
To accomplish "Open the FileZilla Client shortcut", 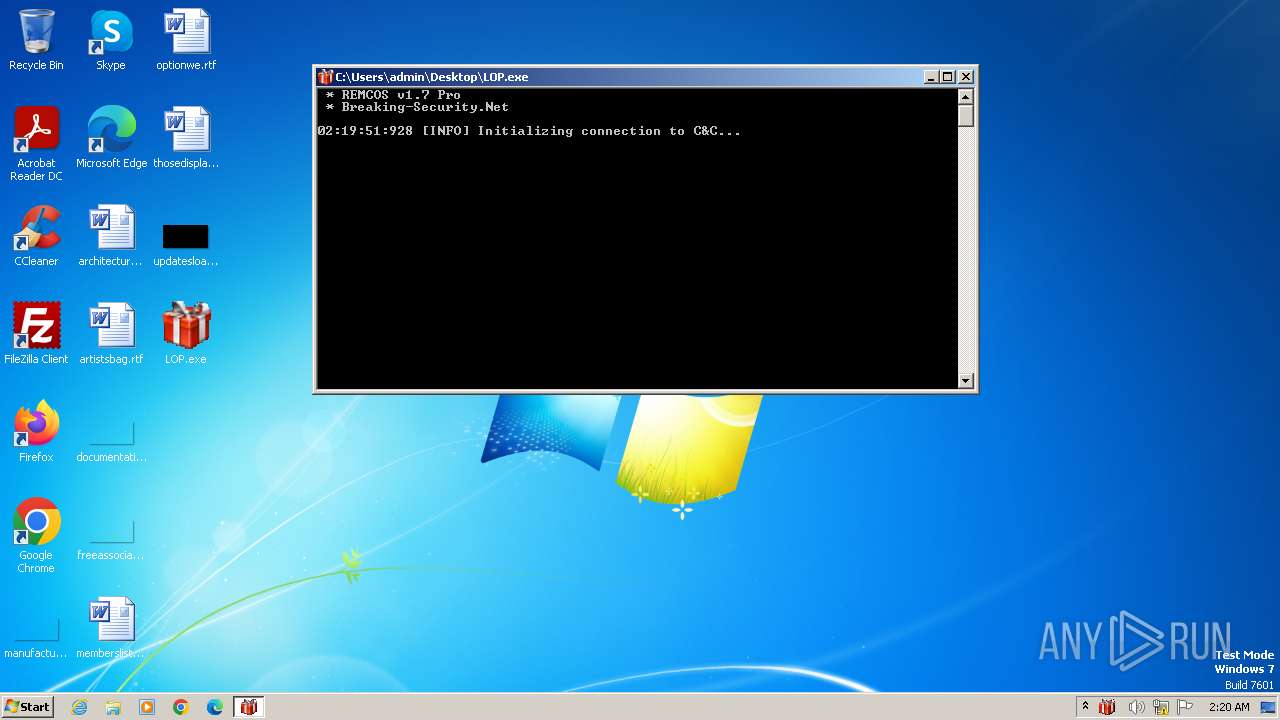I will 36,334.
